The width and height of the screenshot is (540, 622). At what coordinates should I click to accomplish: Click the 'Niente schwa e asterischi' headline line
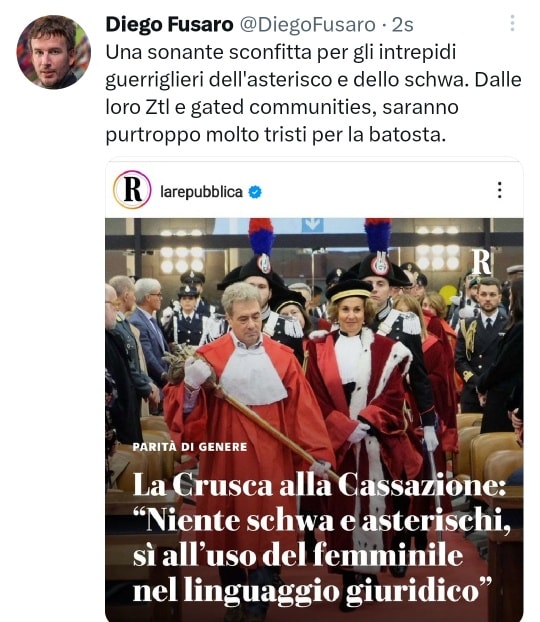[x=321, y=521]
